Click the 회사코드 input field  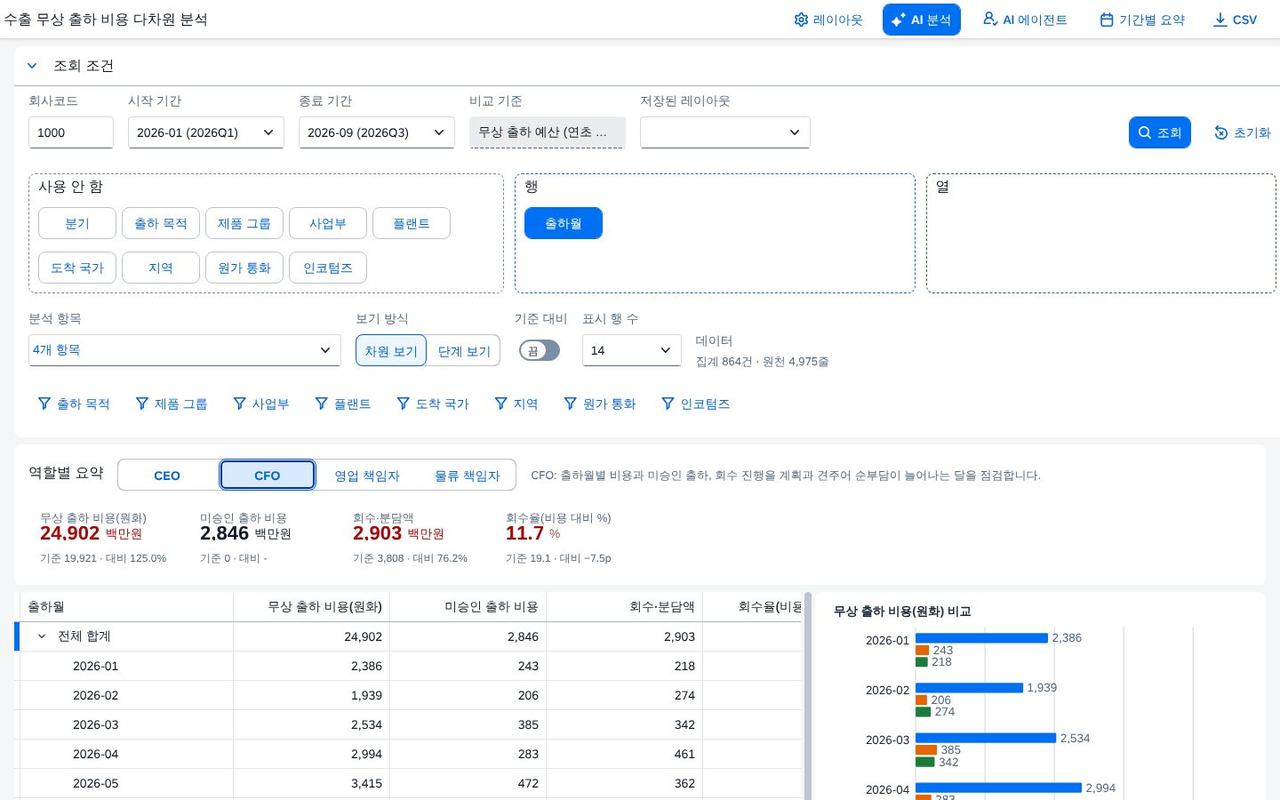point(71,132)
